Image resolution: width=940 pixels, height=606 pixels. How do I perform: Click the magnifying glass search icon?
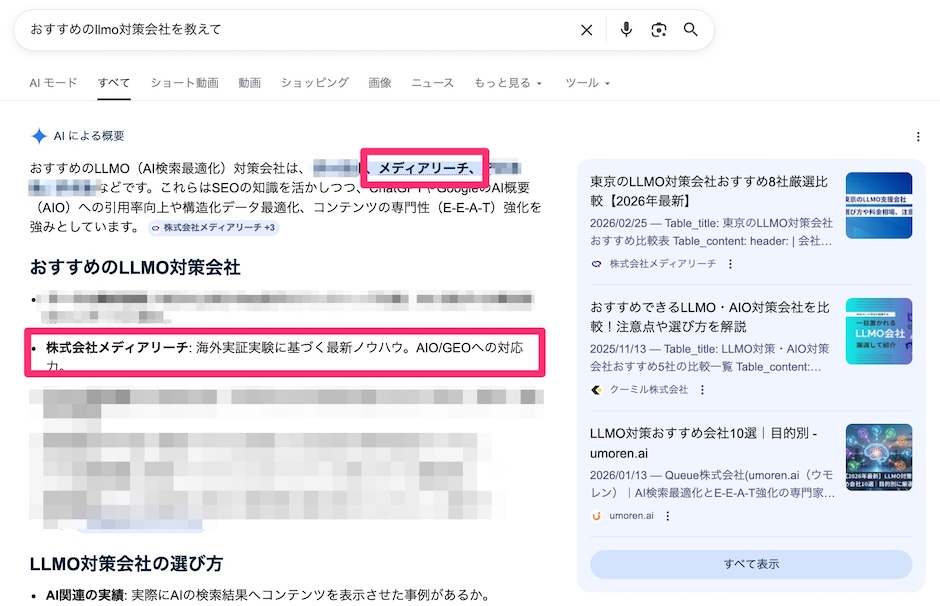click(x=691, y=29)
